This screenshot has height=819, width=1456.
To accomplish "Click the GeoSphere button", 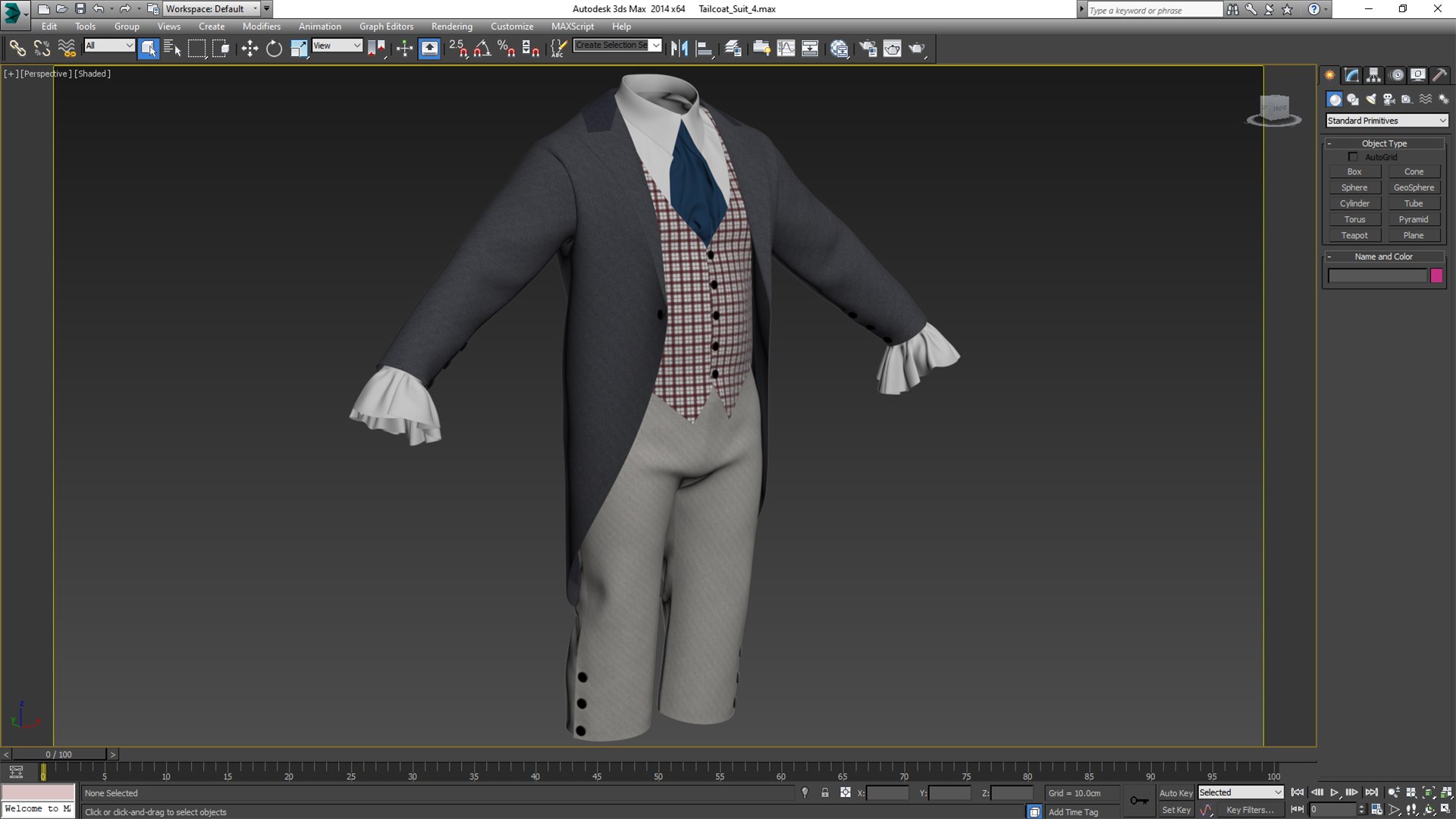I will pos(1414,187).
